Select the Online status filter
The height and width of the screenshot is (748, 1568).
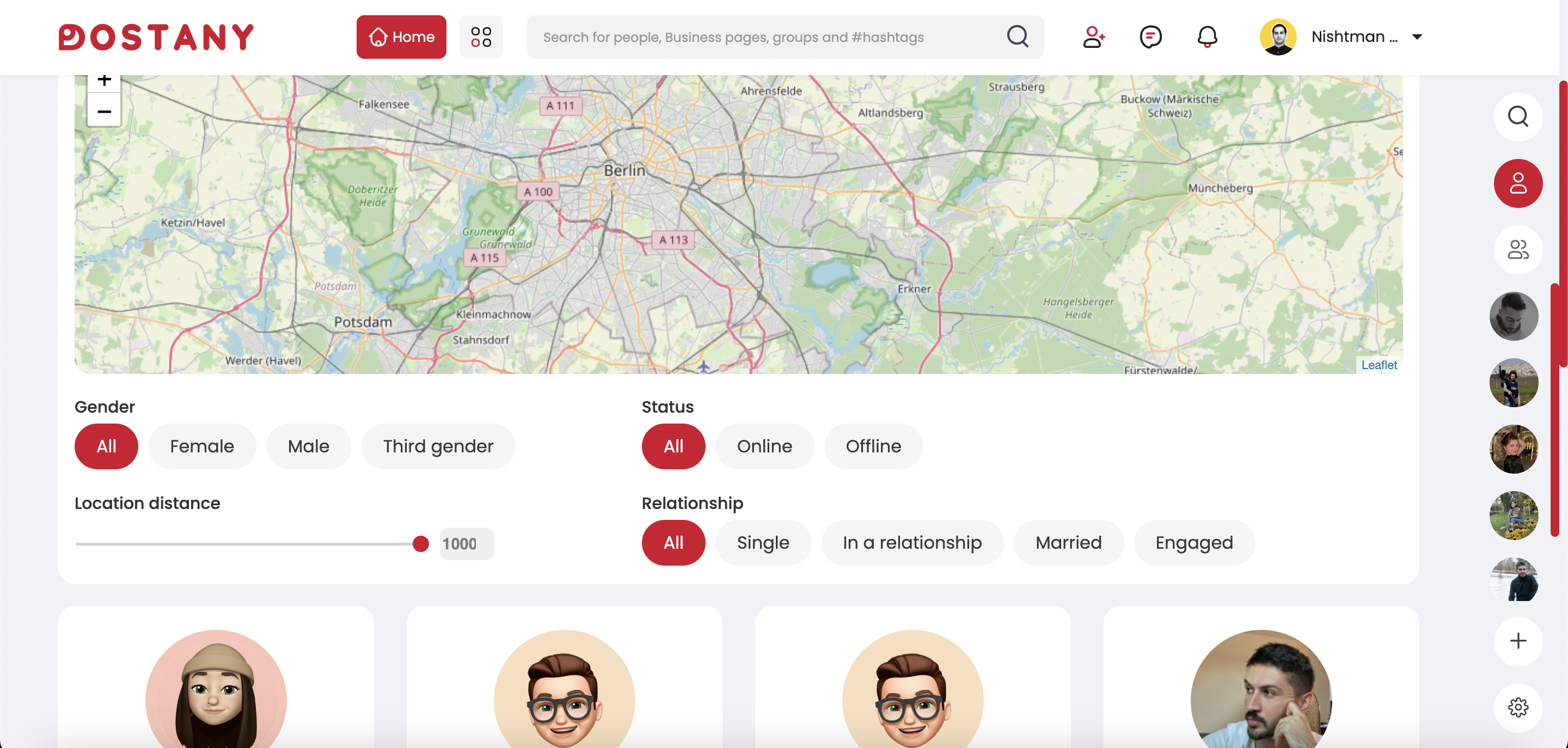(x=764, y=446)
